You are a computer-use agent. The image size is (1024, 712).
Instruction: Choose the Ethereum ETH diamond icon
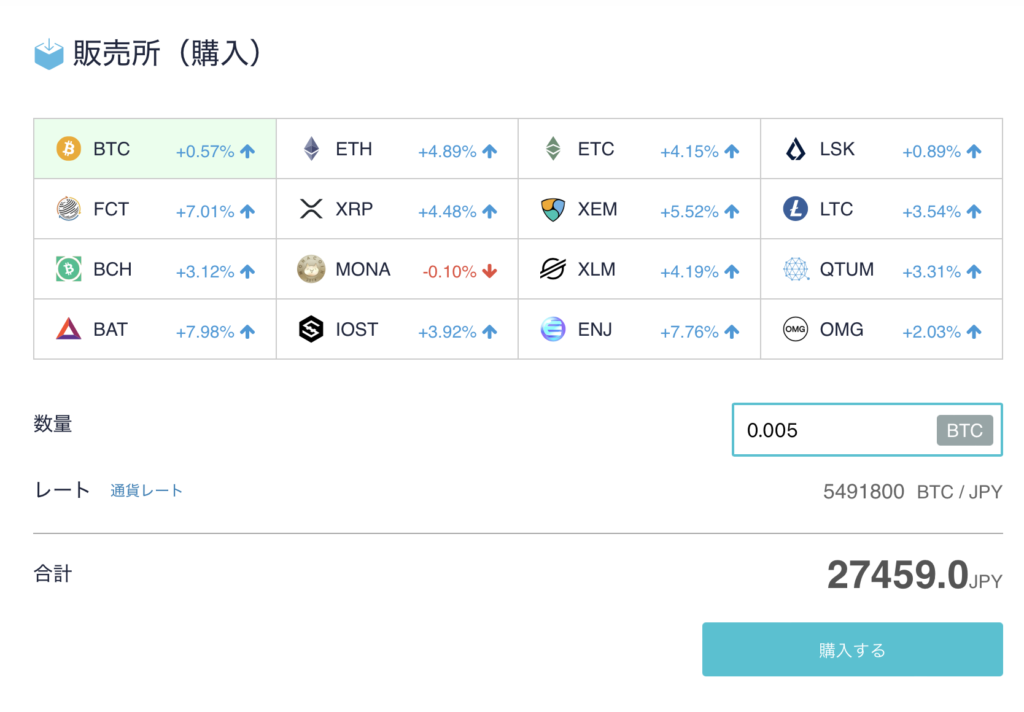pos(312,149)
